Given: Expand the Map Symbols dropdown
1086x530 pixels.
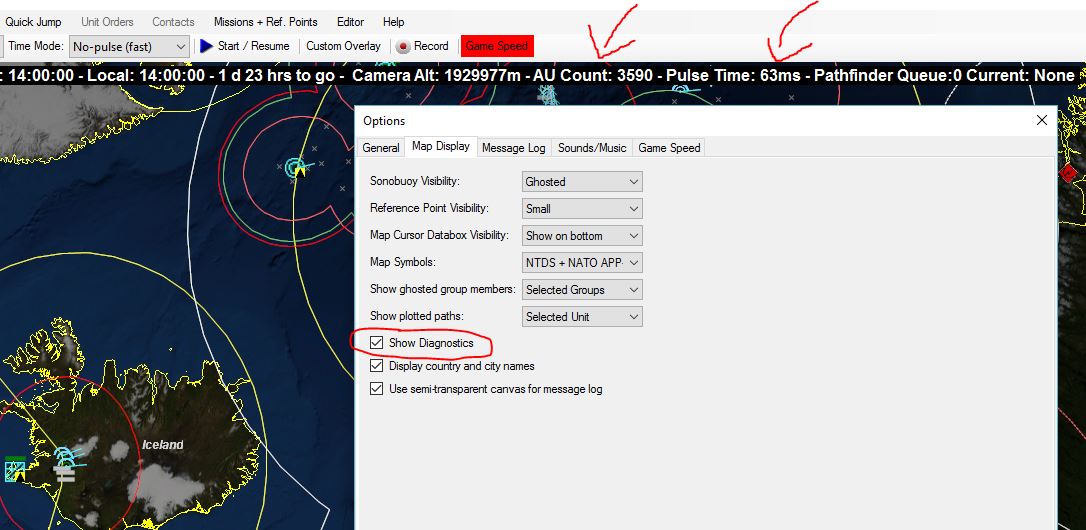Looking at the screenshot, I should (x=582, y=263).
